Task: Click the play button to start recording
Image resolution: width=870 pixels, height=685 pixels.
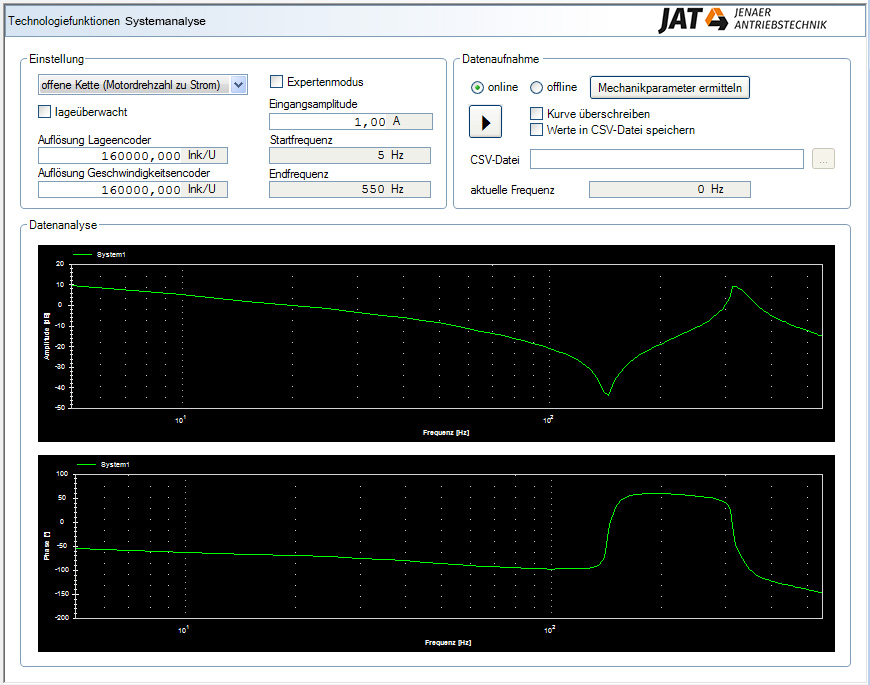Action: tap(485, 122)
